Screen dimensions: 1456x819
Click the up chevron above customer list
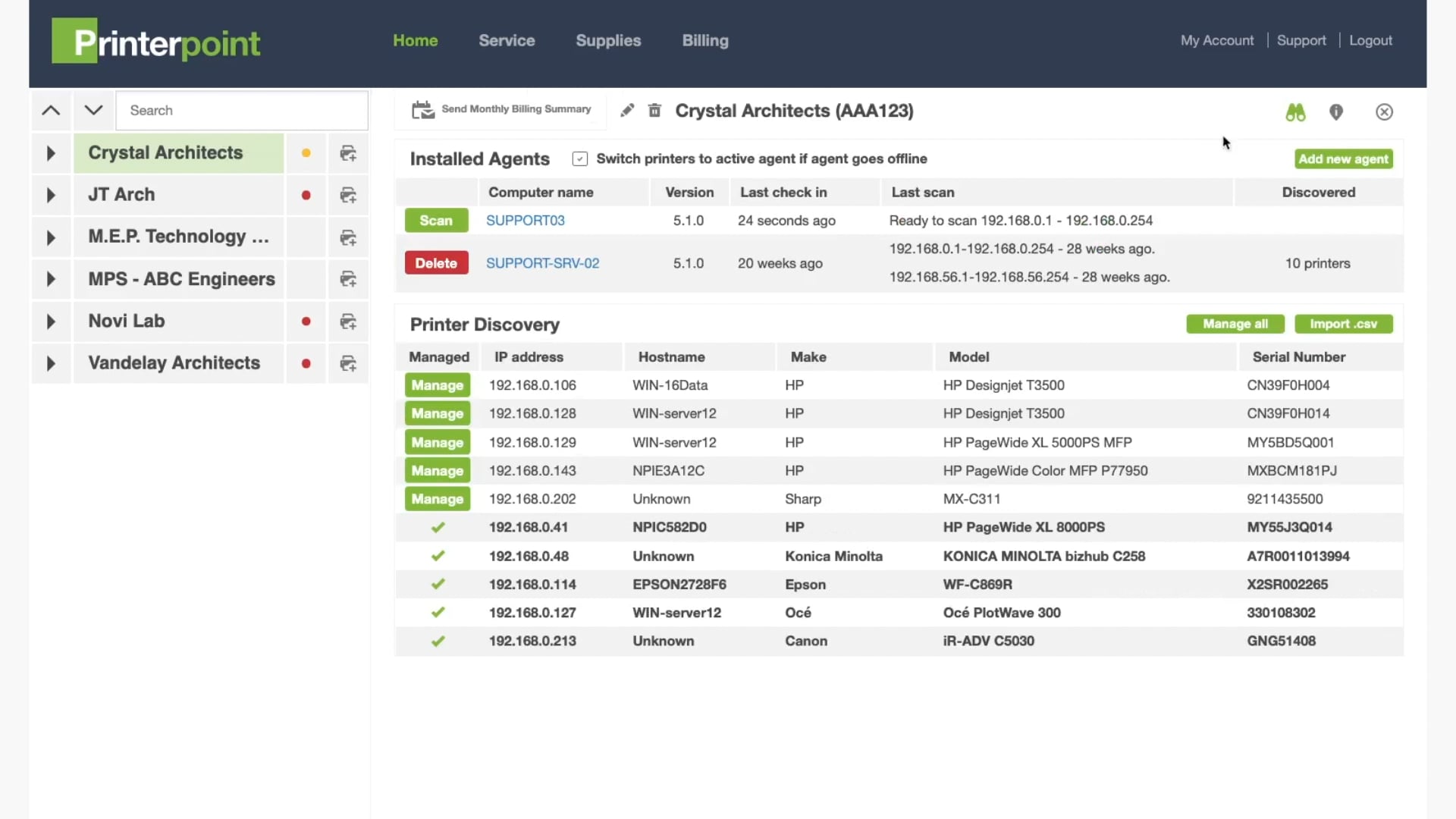[51, 111]
